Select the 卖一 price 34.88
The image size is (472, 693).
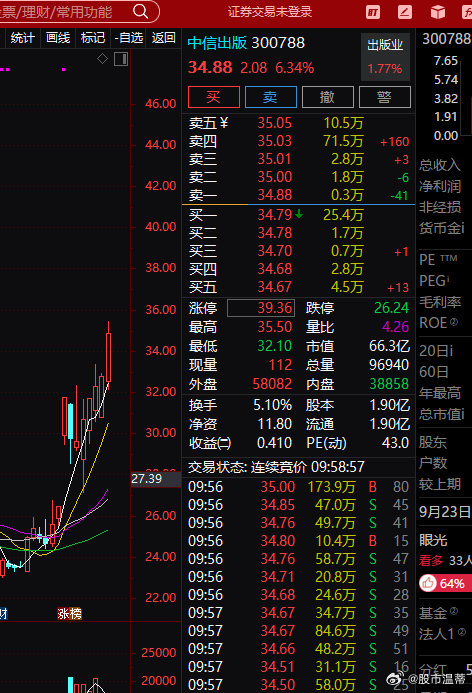pyautogui.click(x=274, y=195)
